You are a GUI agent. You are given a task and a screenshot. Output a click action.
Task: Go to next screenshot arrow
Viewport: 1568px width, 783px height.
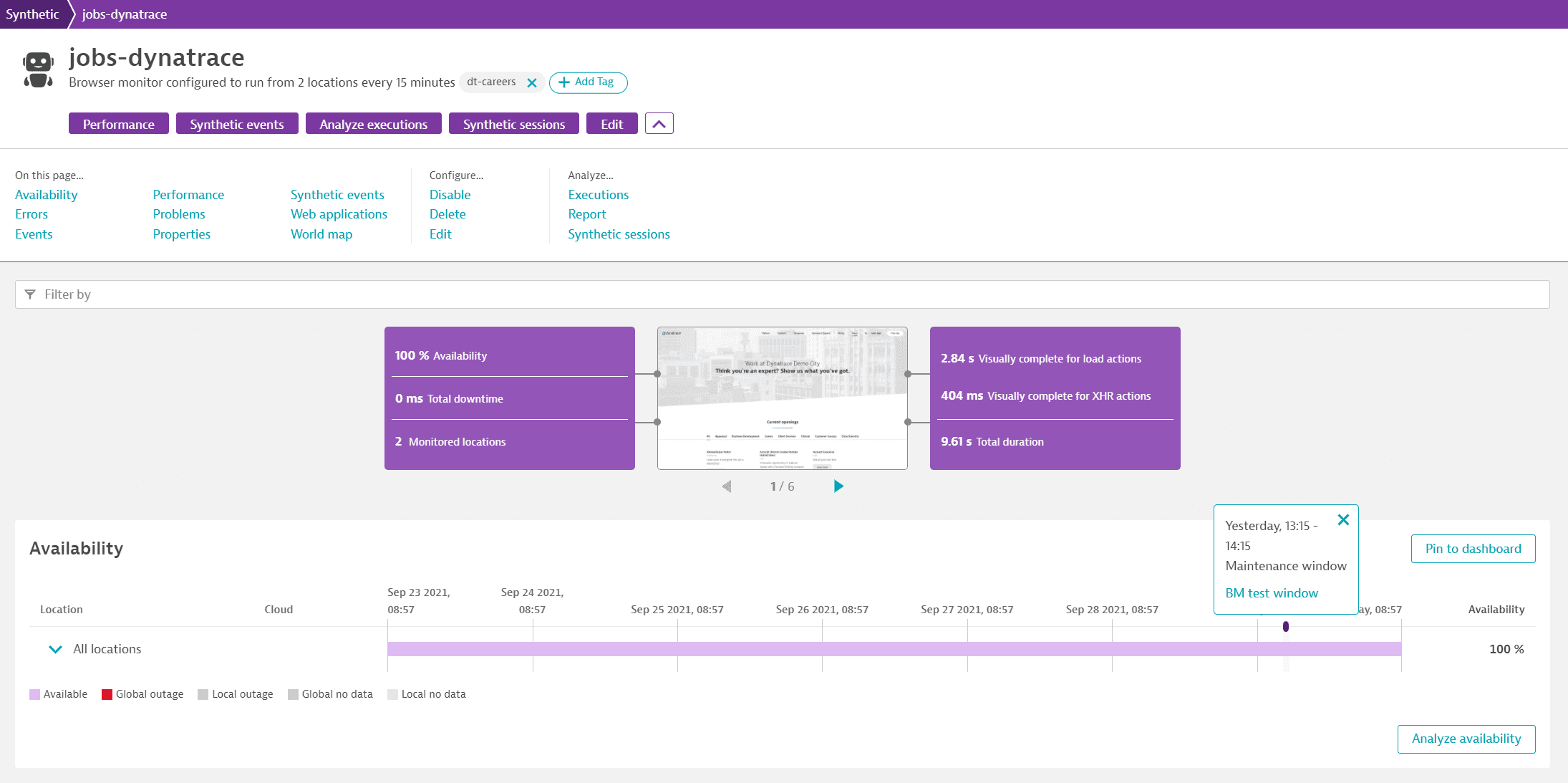coord(838,486)
